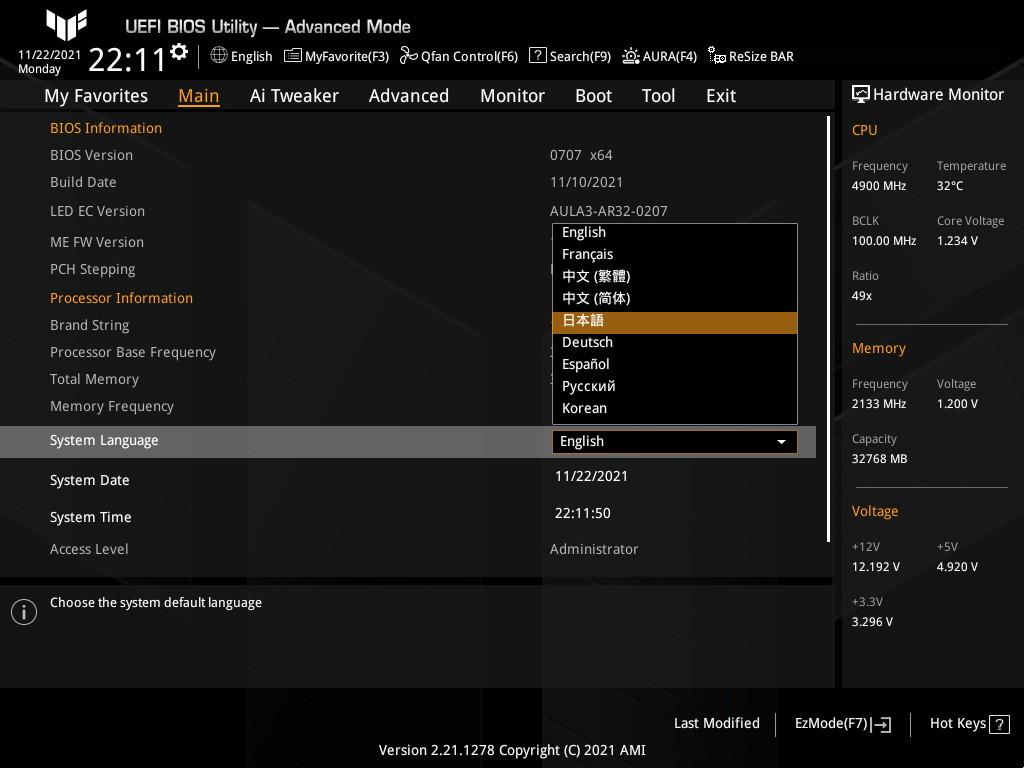Switch to the Main tab

199,96
